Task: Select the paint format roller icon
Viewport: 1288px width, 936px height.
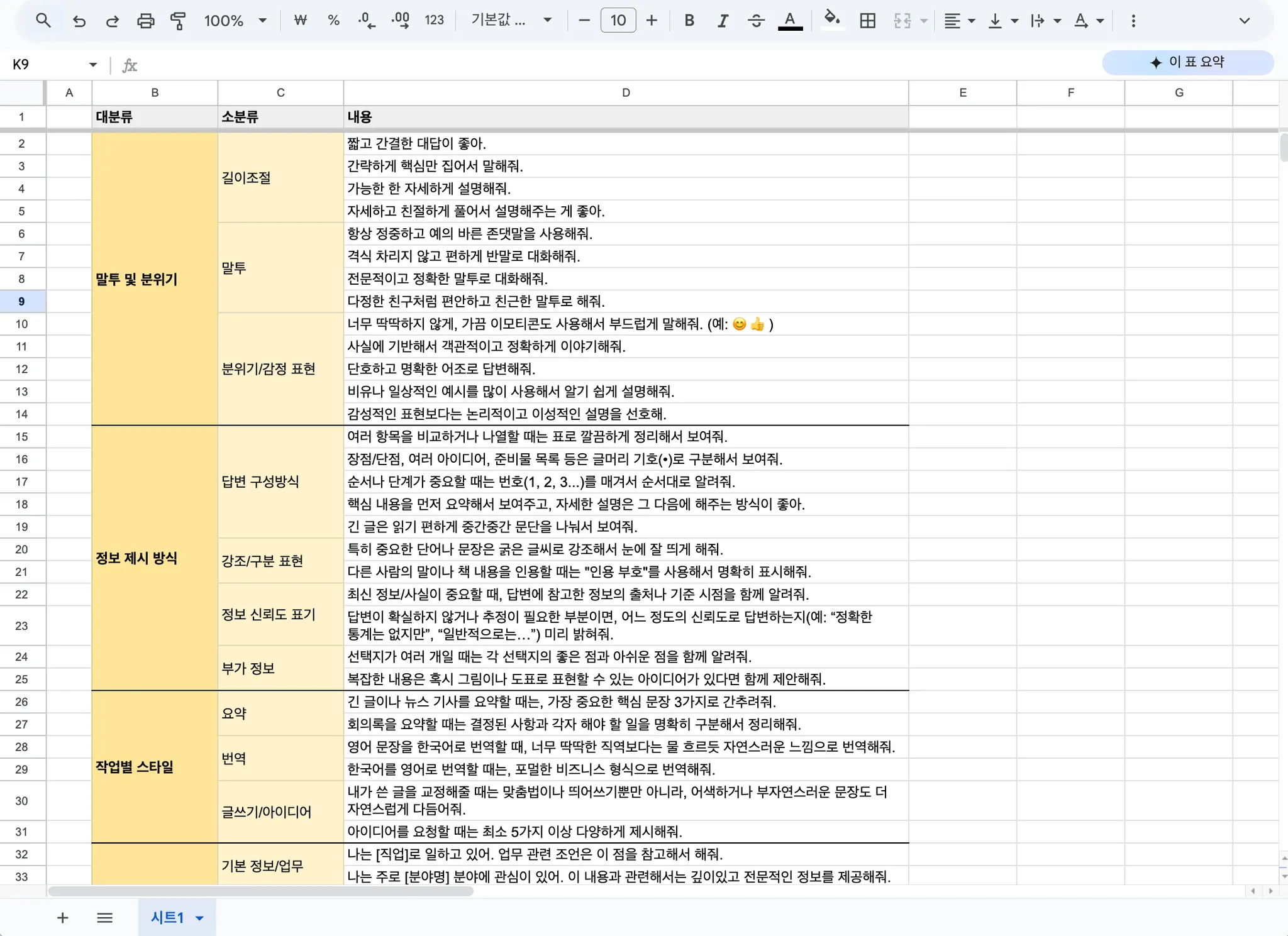Action: 179,21
